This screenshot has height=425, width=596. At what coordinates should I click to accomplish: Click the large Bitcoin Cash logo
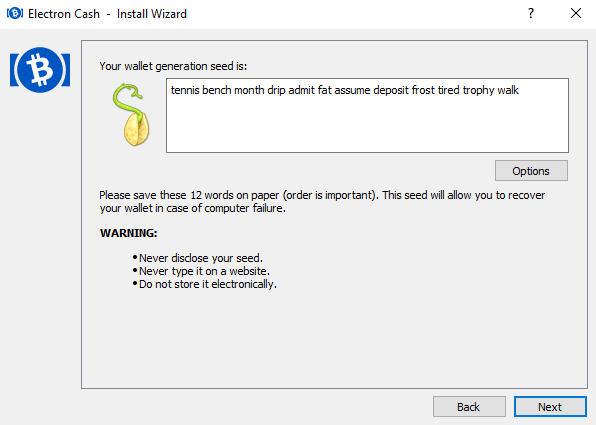(40, 70)
